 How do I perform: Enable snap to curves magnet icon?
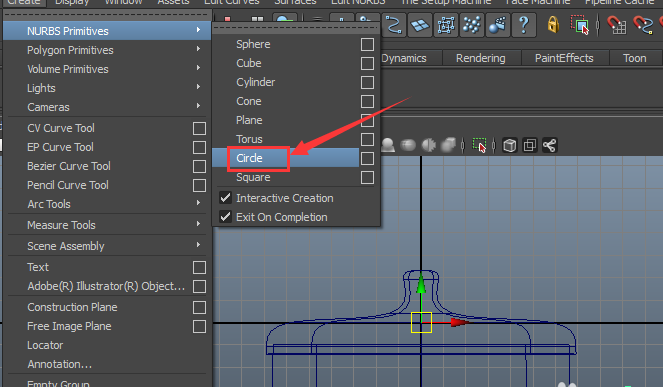tap(643, 25)
